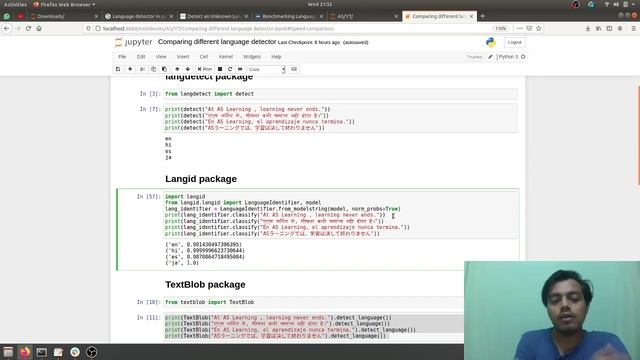Screen dimensions: 640x360
Task: Click the Logout button
Action: 514,42
